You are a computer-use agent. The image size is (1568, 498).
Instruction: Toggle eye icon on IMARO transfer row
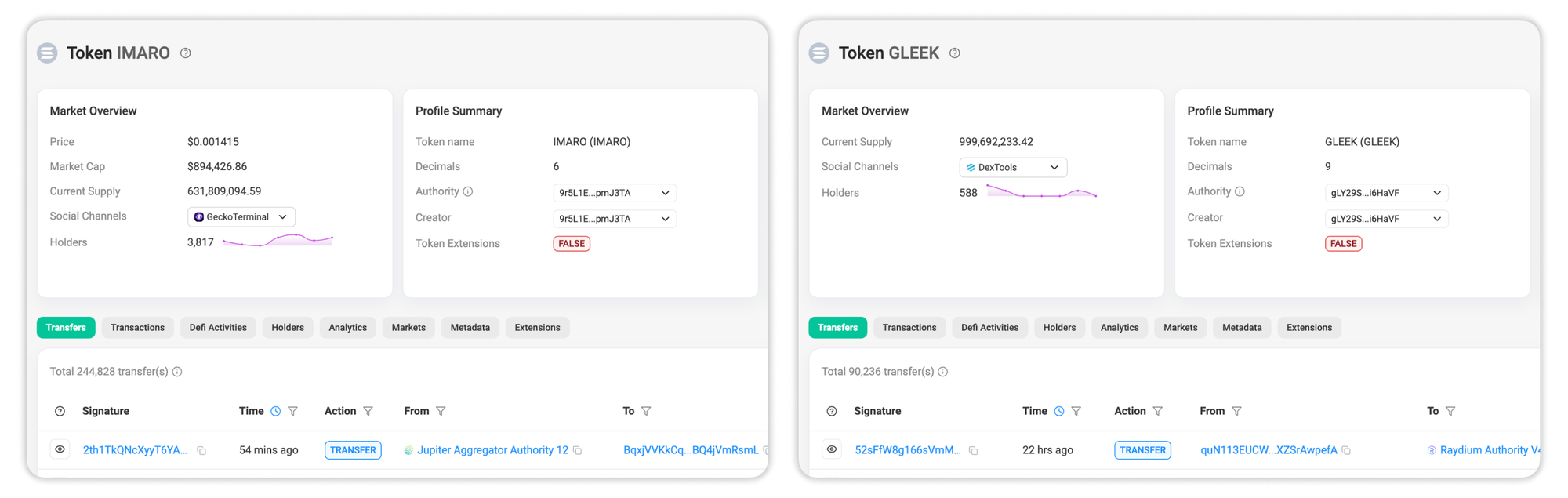(60, 449)
